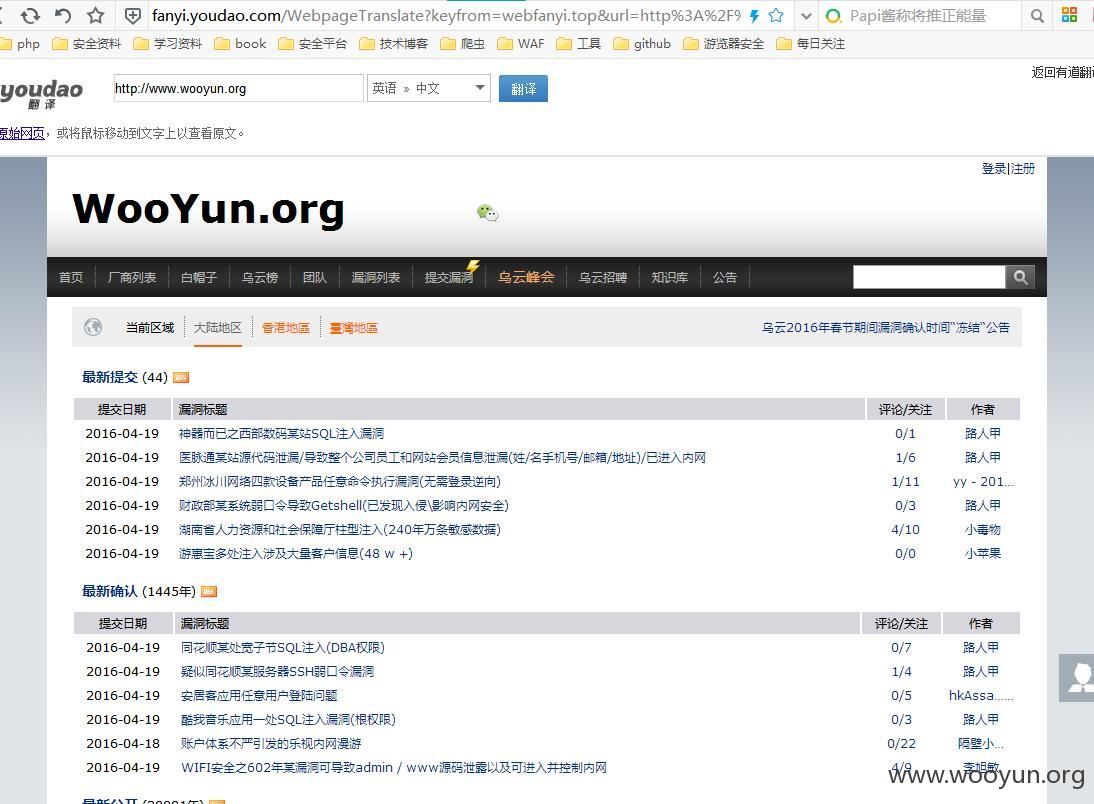Click the WeChat icon beside the logo

point(487,213)
